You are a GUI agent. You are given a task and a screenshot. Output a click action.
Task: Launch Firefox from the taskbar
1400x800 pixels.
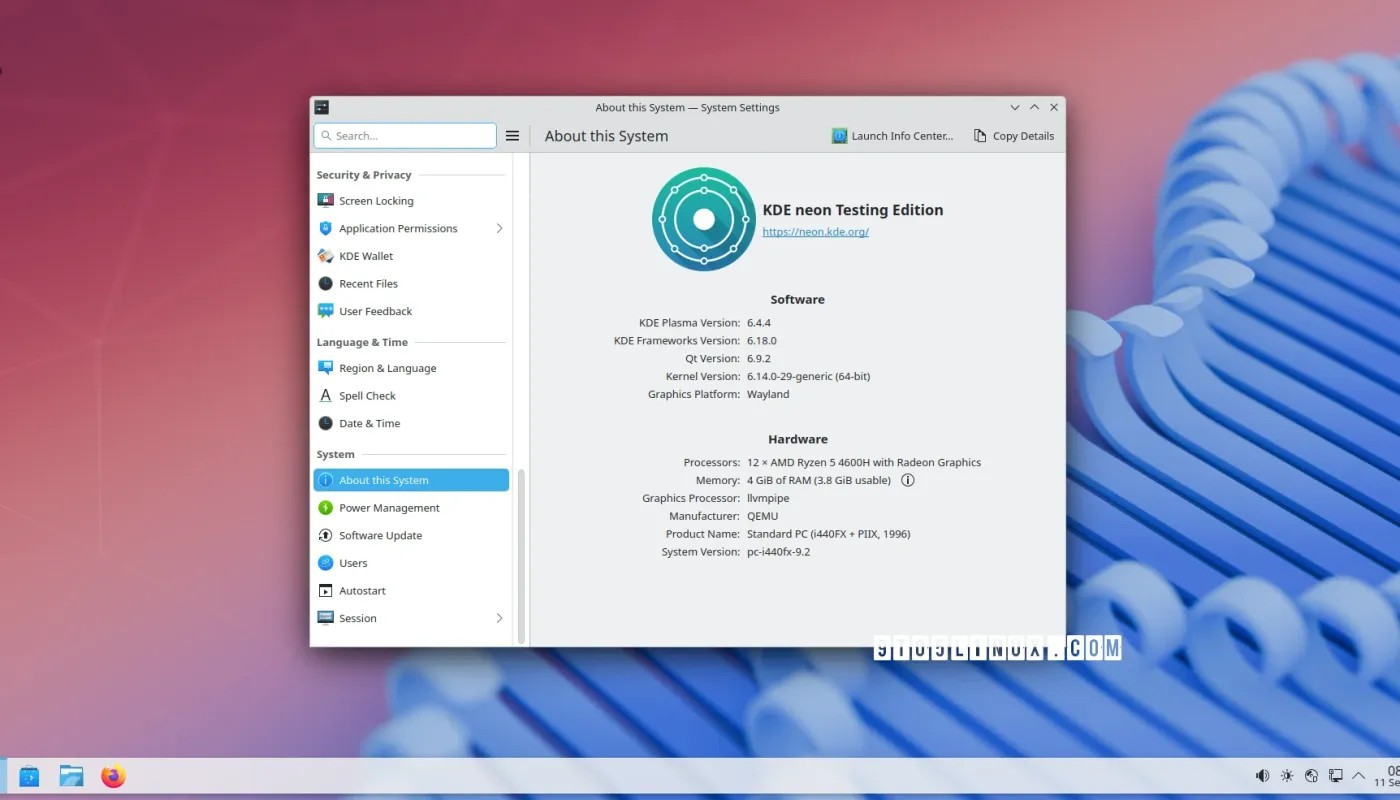pos(113,776)
